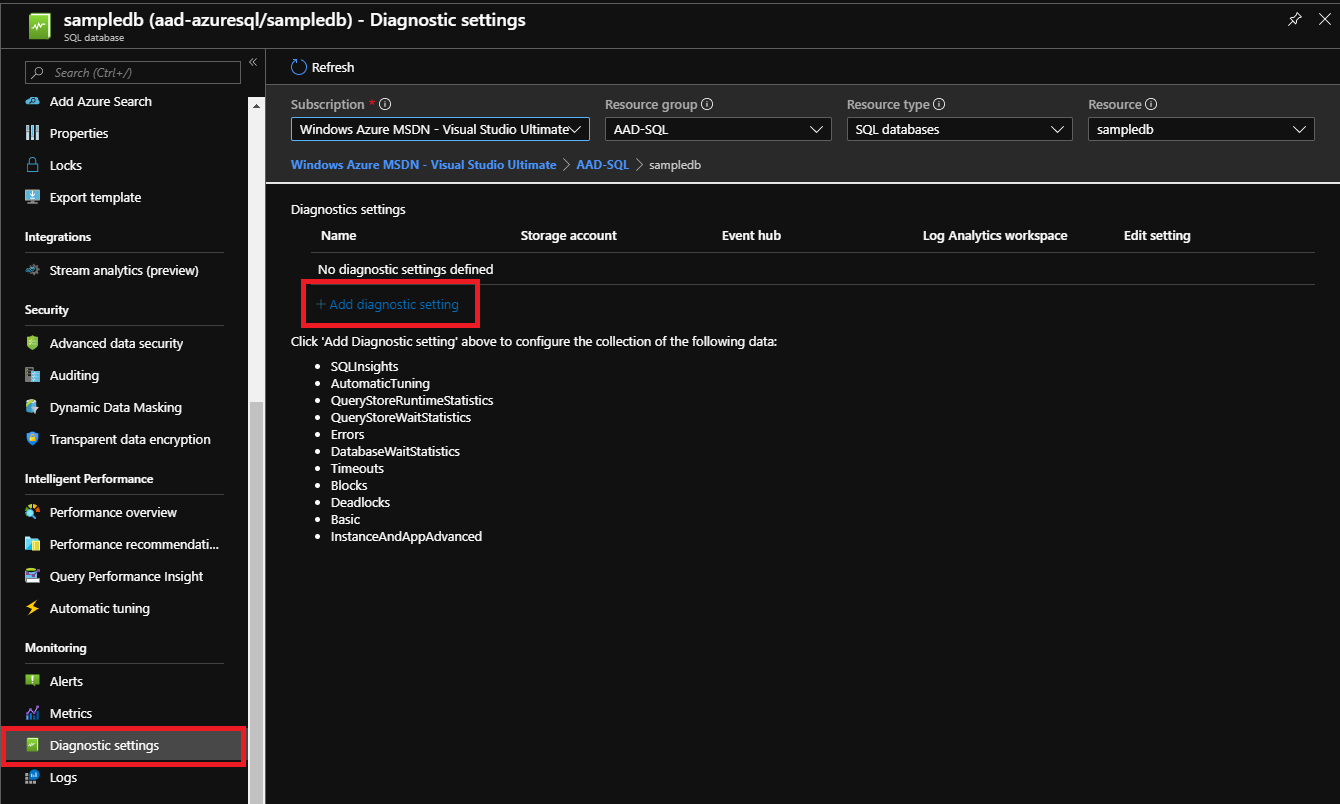Open the Resource type dropdown
The image size is (1340, 804).
point(958,128)
